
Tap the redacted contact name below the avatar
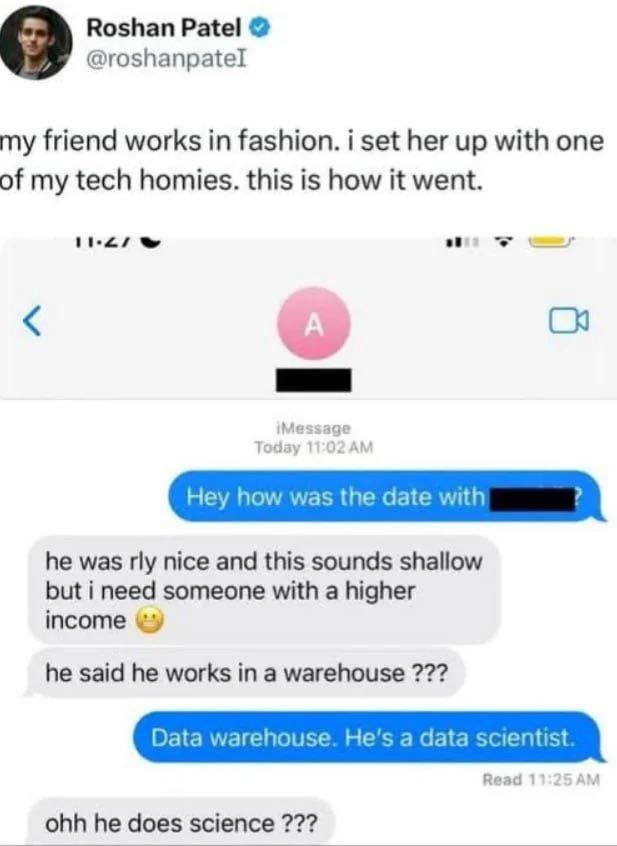coord(313,380)
